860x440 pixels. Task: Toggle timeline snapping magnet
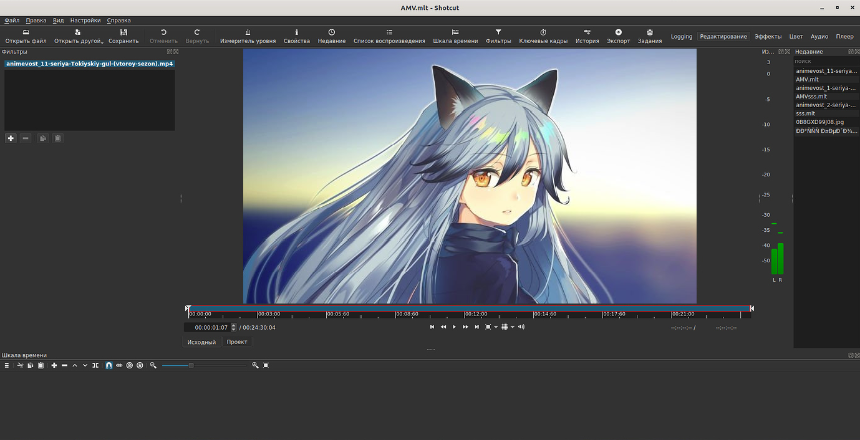tap(109, 365)
